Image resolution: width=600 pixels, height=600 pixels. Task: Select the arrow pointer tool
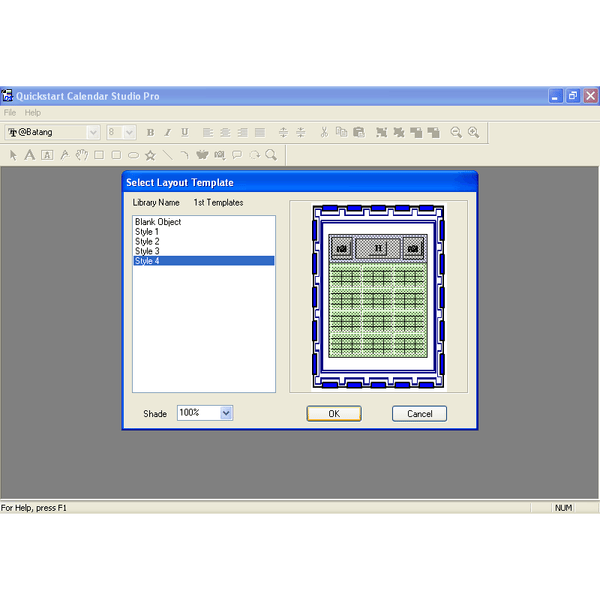(13, 155)
